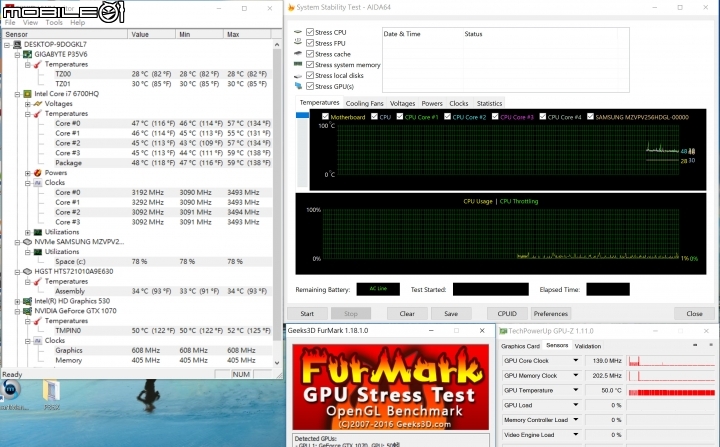The height and width of the screenshot is (447, 720).
Task: Click the Clear button in AIDA64
Action: (x=407, y=314)
